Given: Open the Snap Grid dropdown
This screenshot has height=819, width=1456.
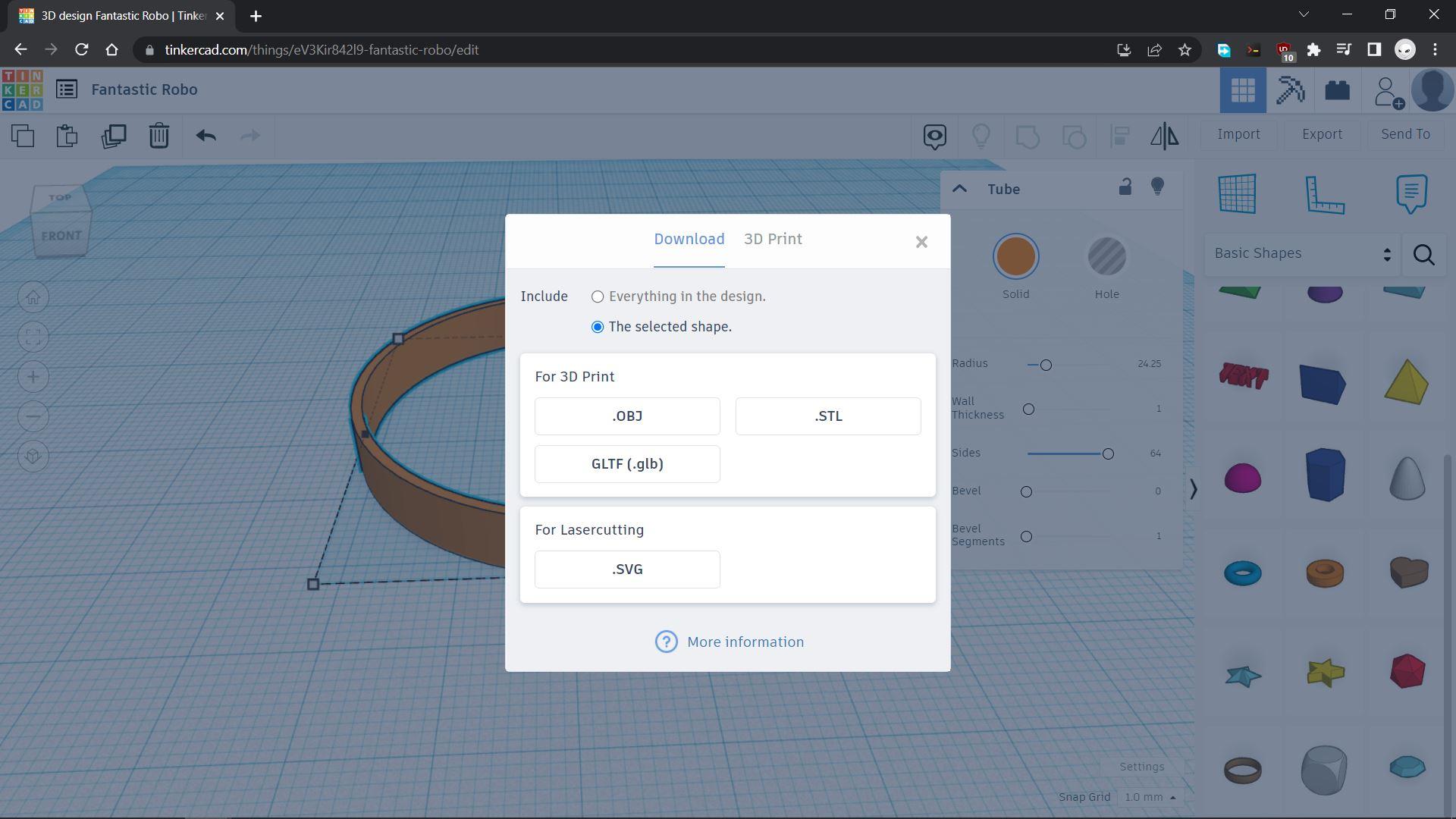Looking at the screenshot, I should 1150,797.
